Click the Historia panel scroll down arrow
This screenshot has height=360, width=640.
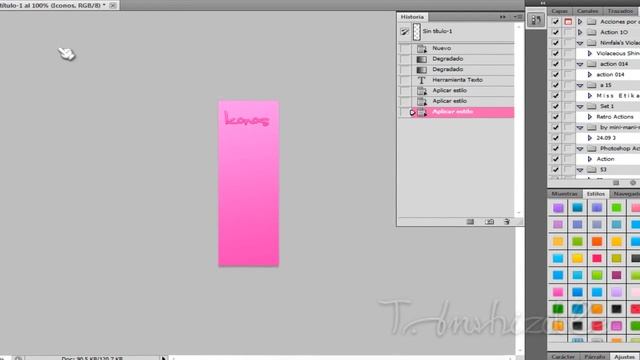point(518,213)
